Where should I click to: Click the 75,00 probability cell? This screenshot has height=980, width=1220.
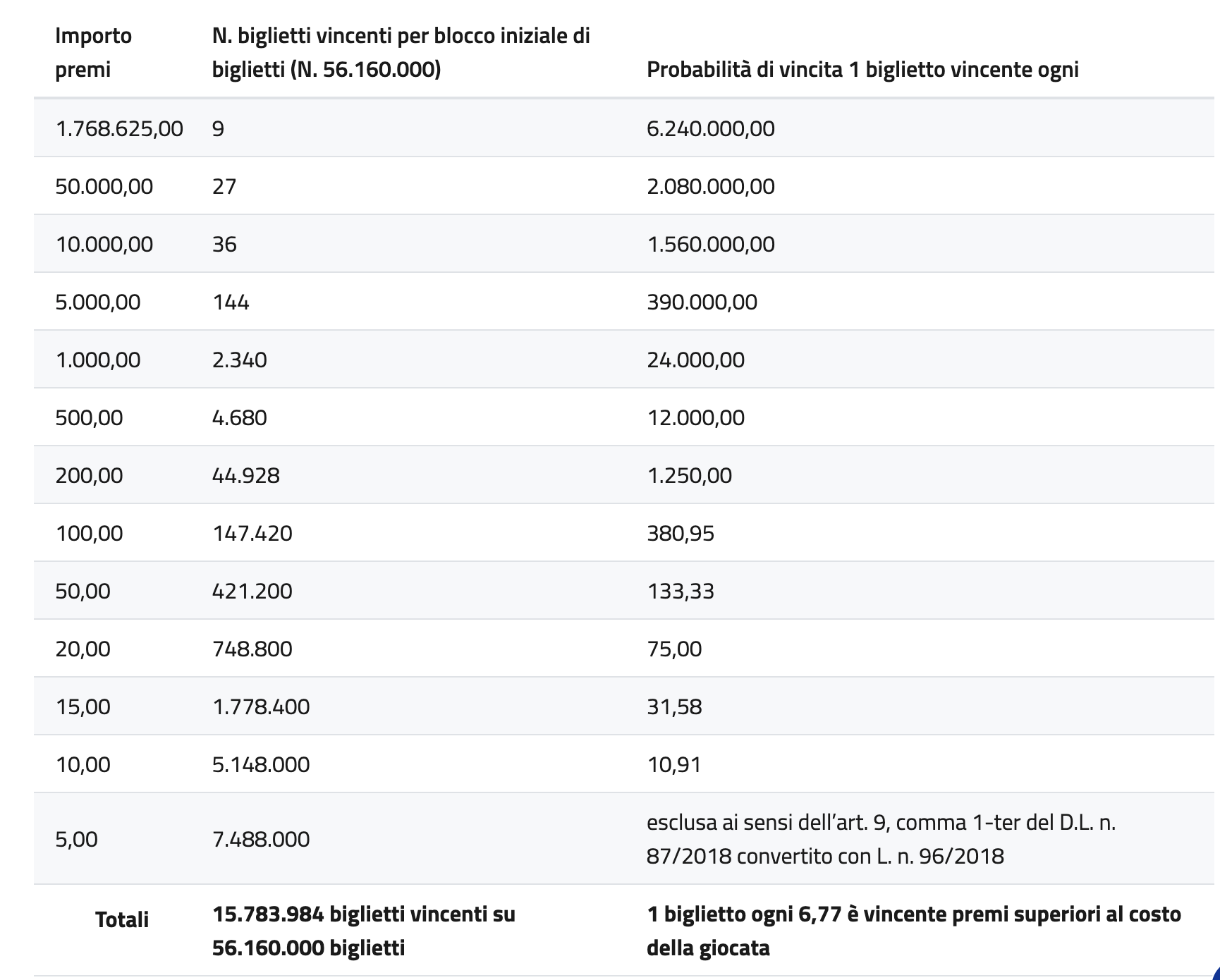(x=674, y=649)
